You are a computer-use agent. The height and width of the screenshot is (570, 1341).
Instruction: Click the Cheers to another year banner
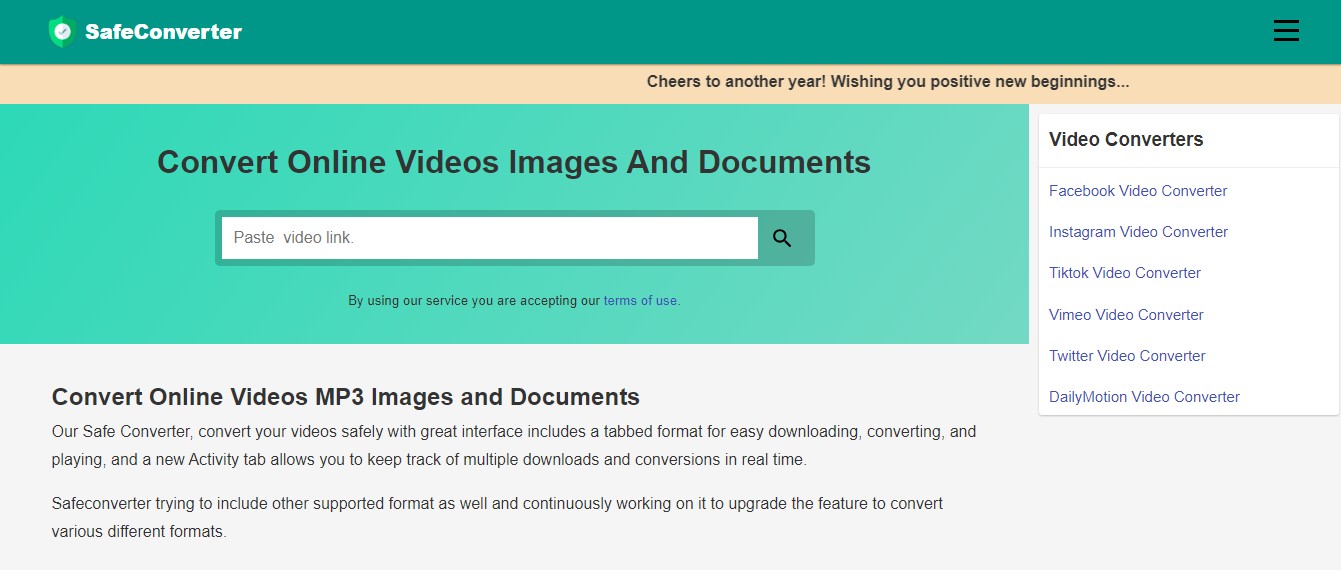coord(887,82)
